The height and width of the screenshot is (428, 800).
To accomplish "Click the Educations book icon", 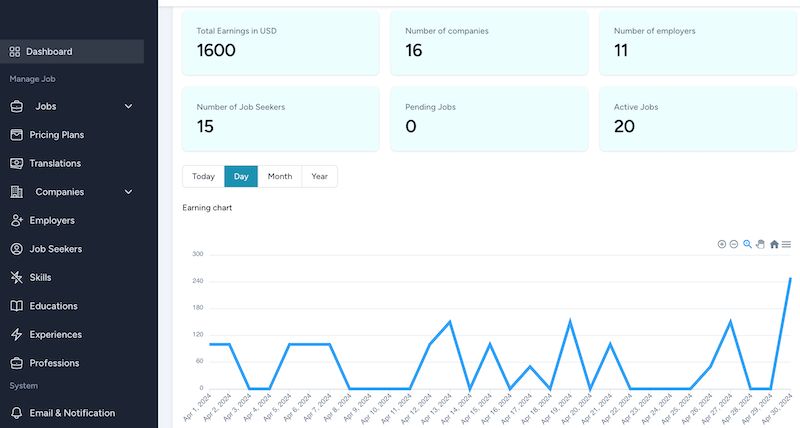I will point(16,306).
